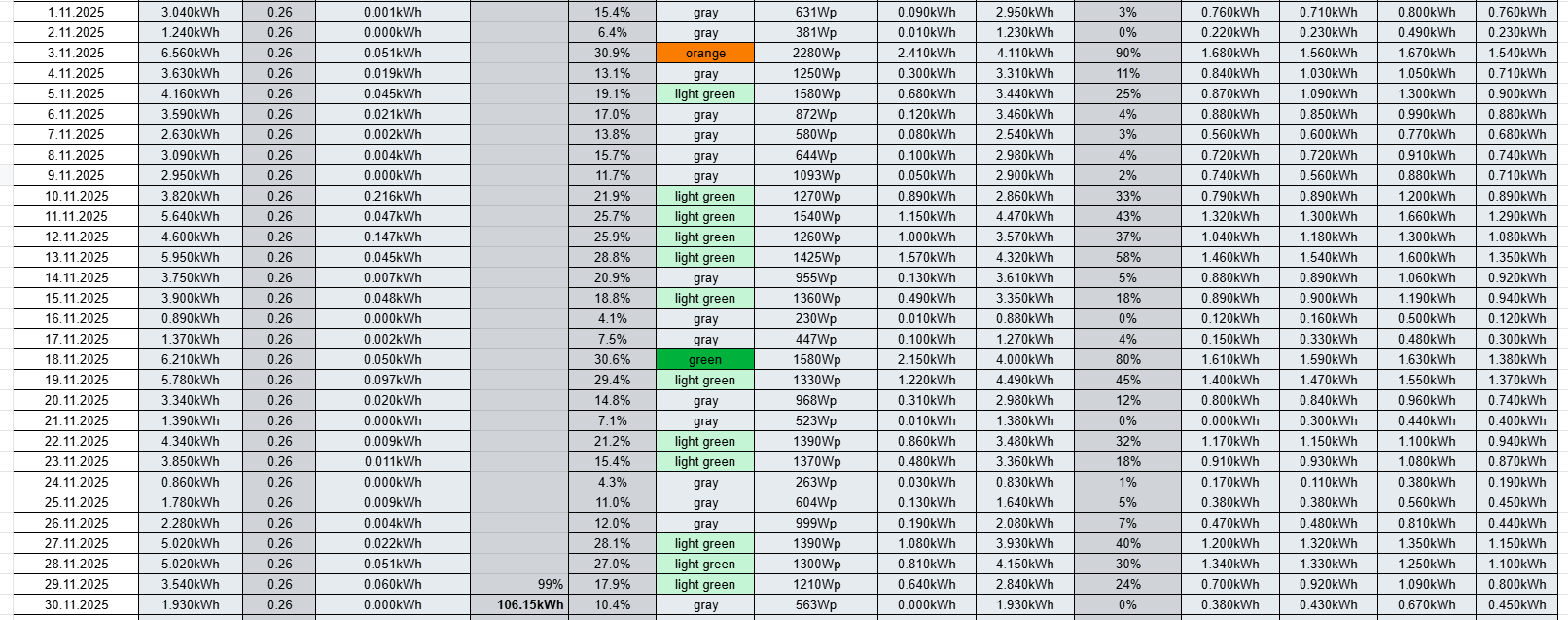Click light green cell in 29.11.2025 row
Image resolution: width=1568 pixels, height=620 pixels.
click(705, 584)
